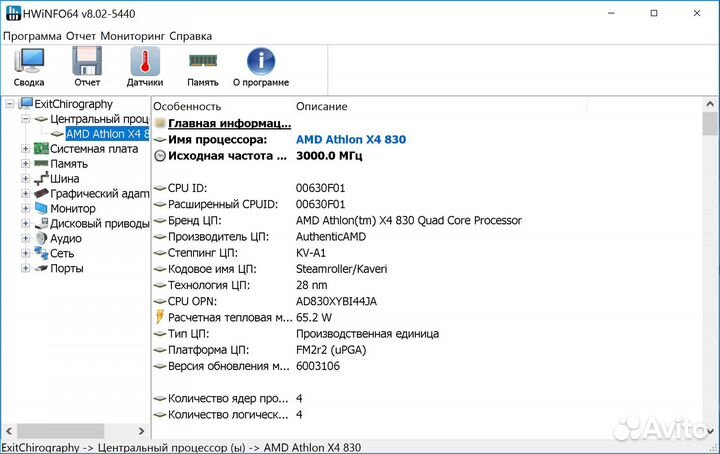Image resolution: width=720 pixels, height=454 pixels.
Task: Select the Бренд ЦП row
Action: 427,220
